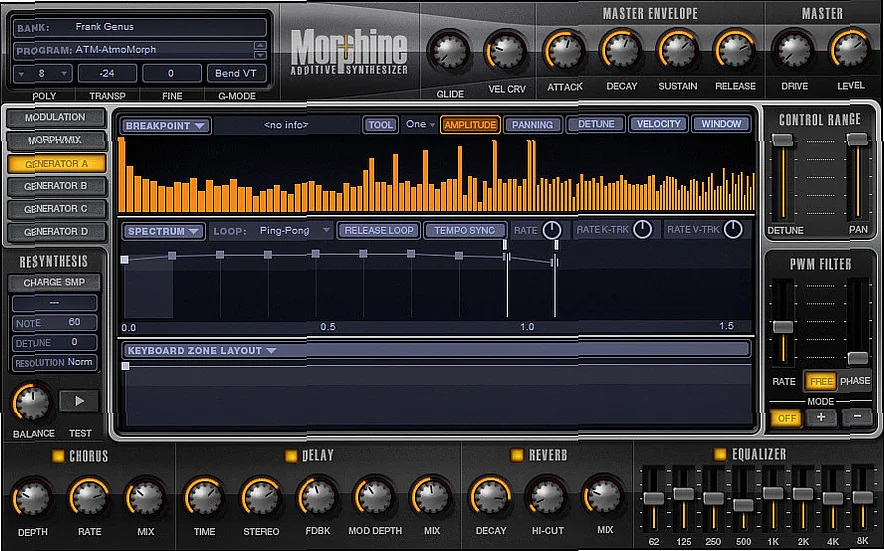Click the Delay Time knob
884x551 pixels.
(204, 498)
